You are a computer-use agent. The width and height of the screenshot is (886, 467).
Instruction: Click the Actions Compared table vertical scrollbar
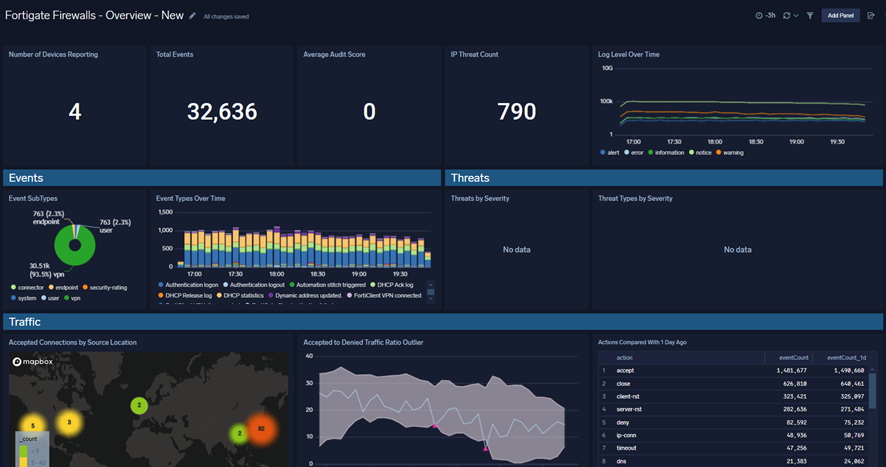coord(873,390)
